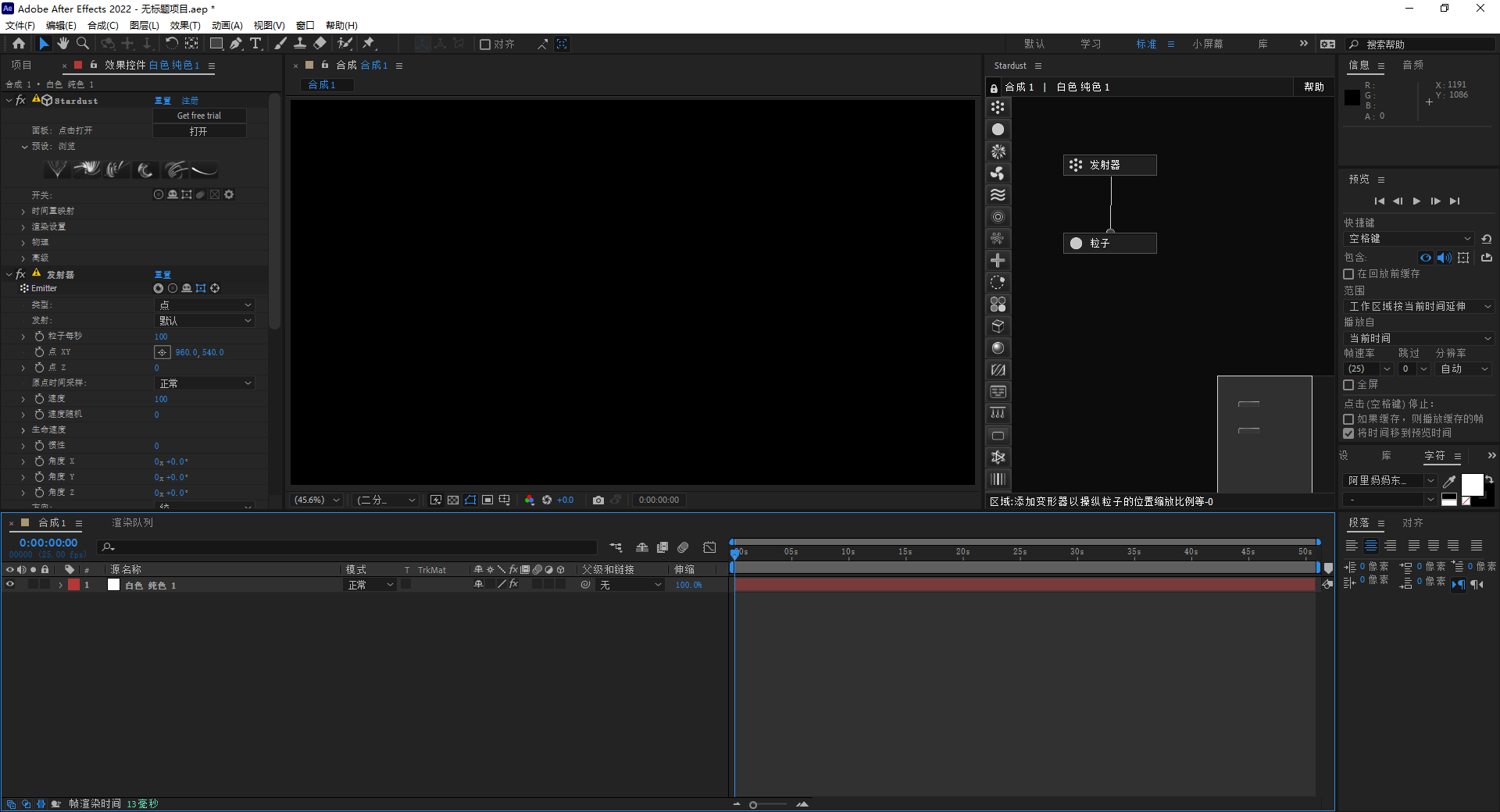The image size is (1500, 812).
Task: Add Stardust Particle node icon
Action: point(998,130)
